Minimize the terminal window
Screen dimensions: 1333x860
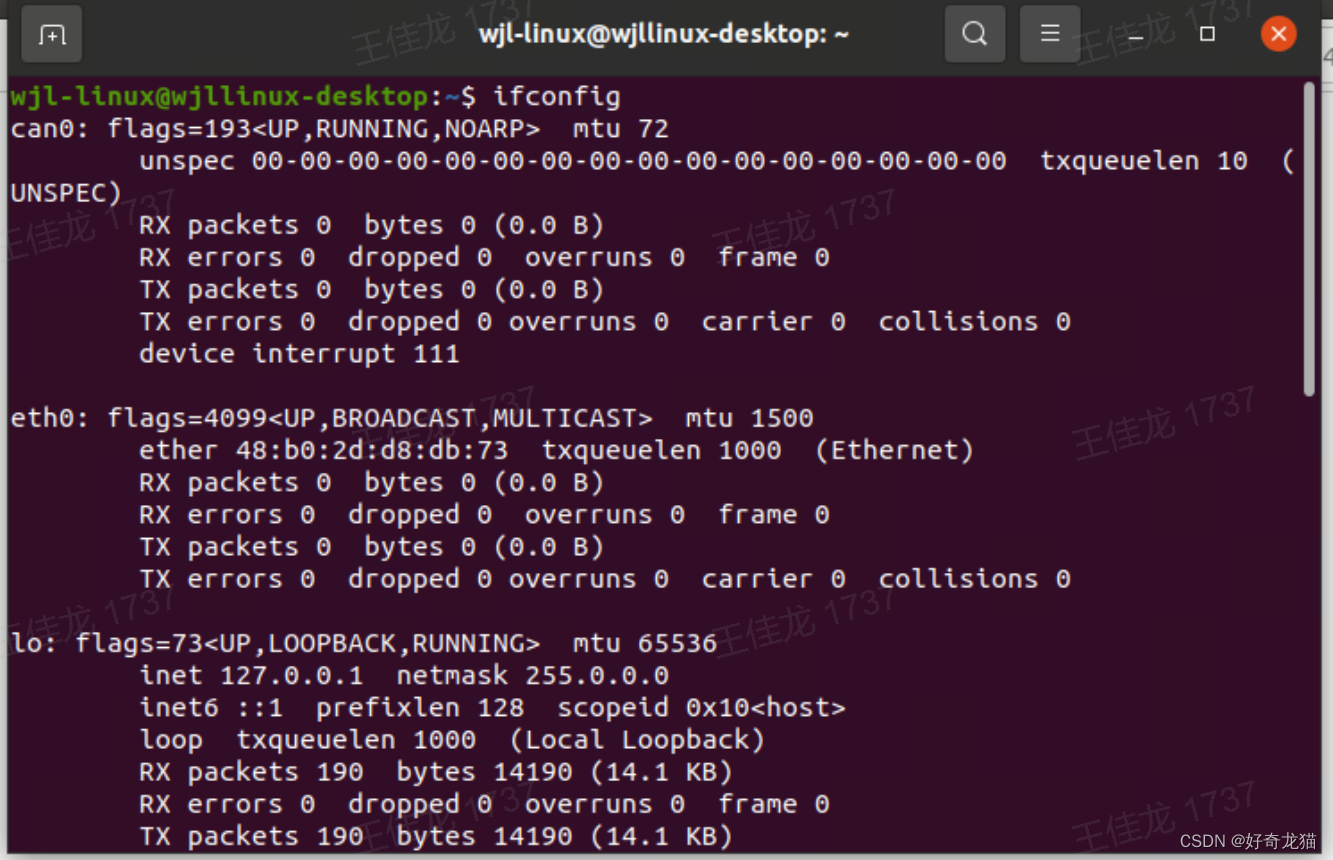(x=1136, y=35)
